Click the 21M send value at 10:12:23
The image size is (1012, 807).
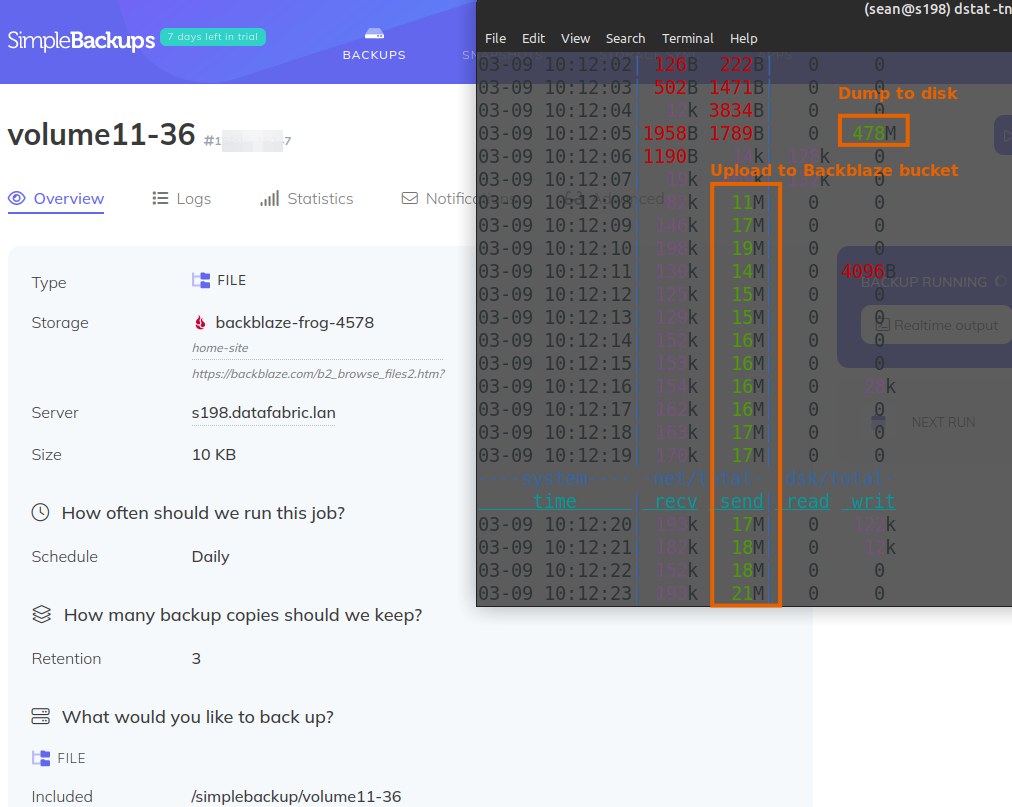point(747,593)
